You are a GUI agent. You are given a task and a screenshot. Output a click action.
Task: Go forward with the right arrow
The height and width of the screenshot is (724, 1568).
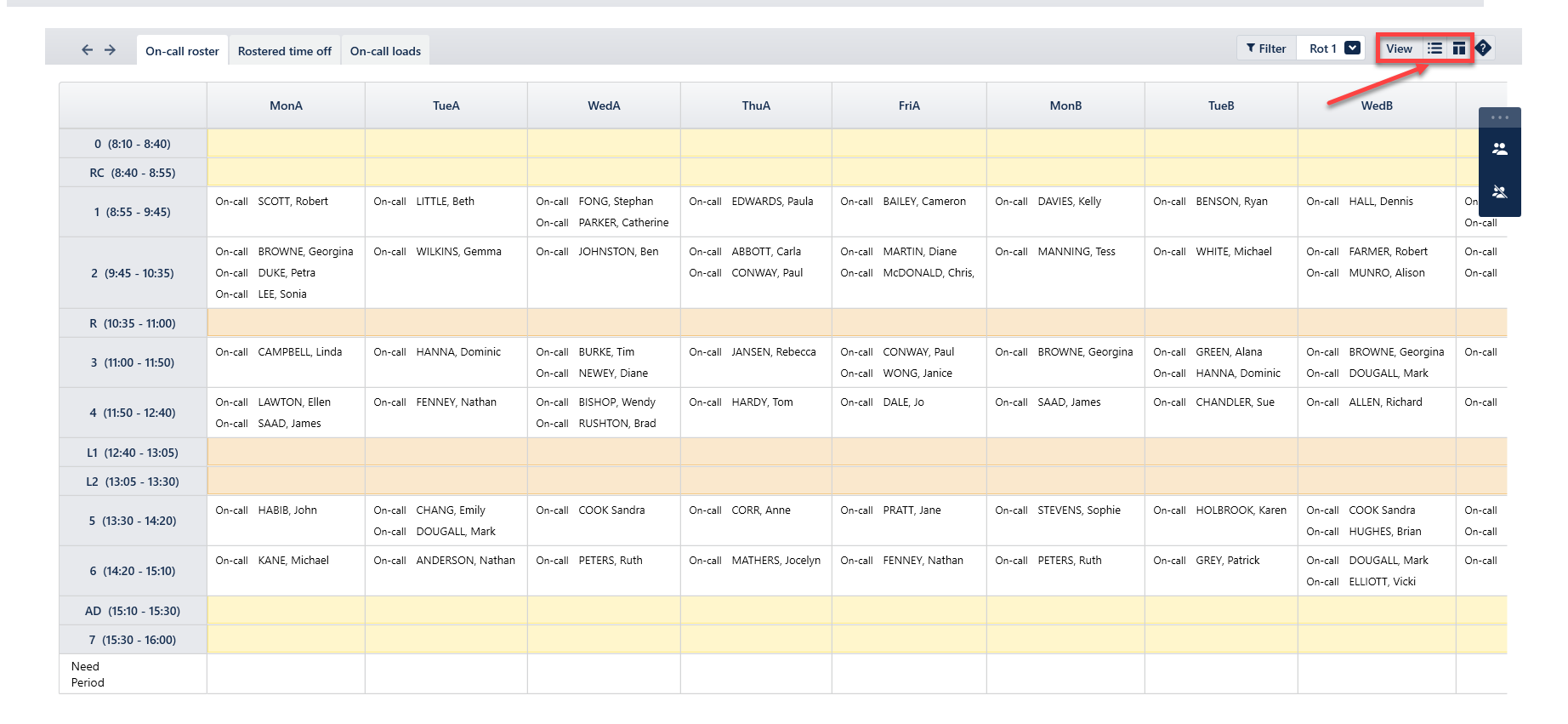pos(111,50)
